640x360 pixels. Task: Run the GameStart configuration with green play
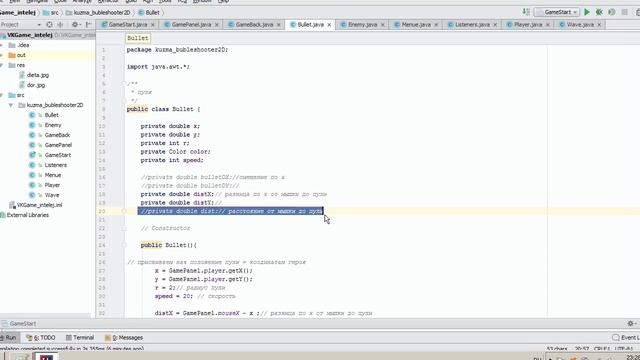point(587,12)
